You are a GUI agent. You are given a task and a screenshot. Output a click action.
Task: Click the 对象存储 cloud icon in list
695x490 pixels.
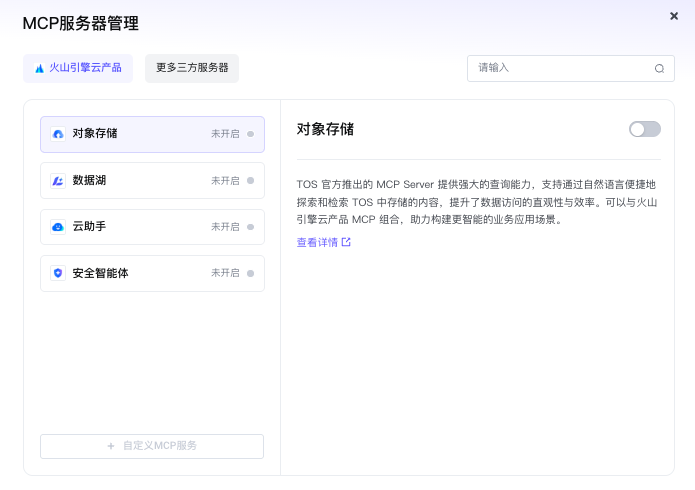58,134
